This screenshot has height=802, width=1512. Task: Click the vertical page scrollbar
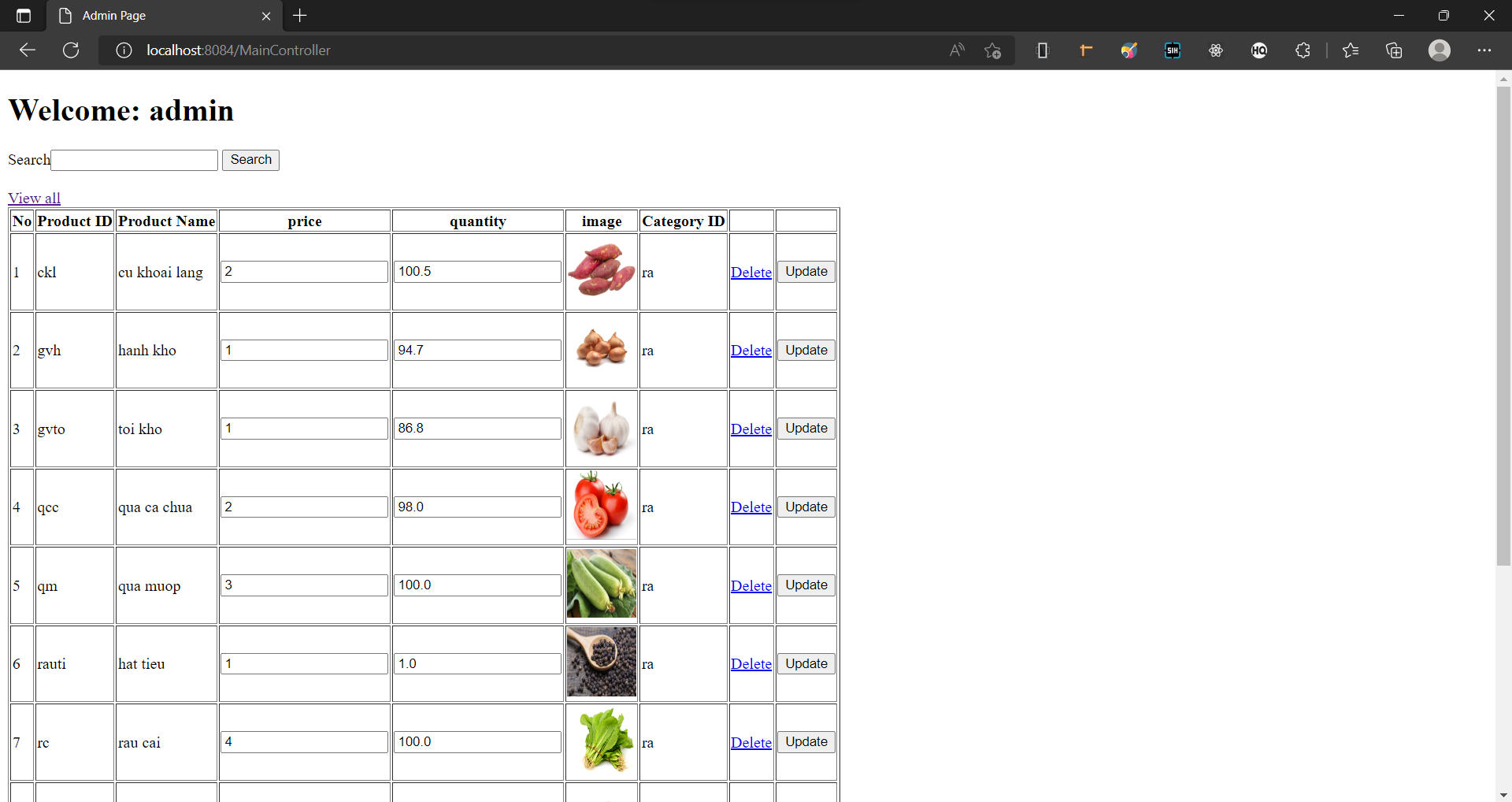click(x=1503, y=327)
